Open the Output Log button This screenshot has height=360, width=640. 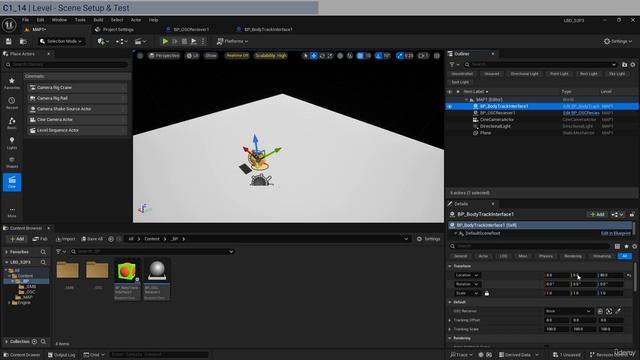coord(61,355)
